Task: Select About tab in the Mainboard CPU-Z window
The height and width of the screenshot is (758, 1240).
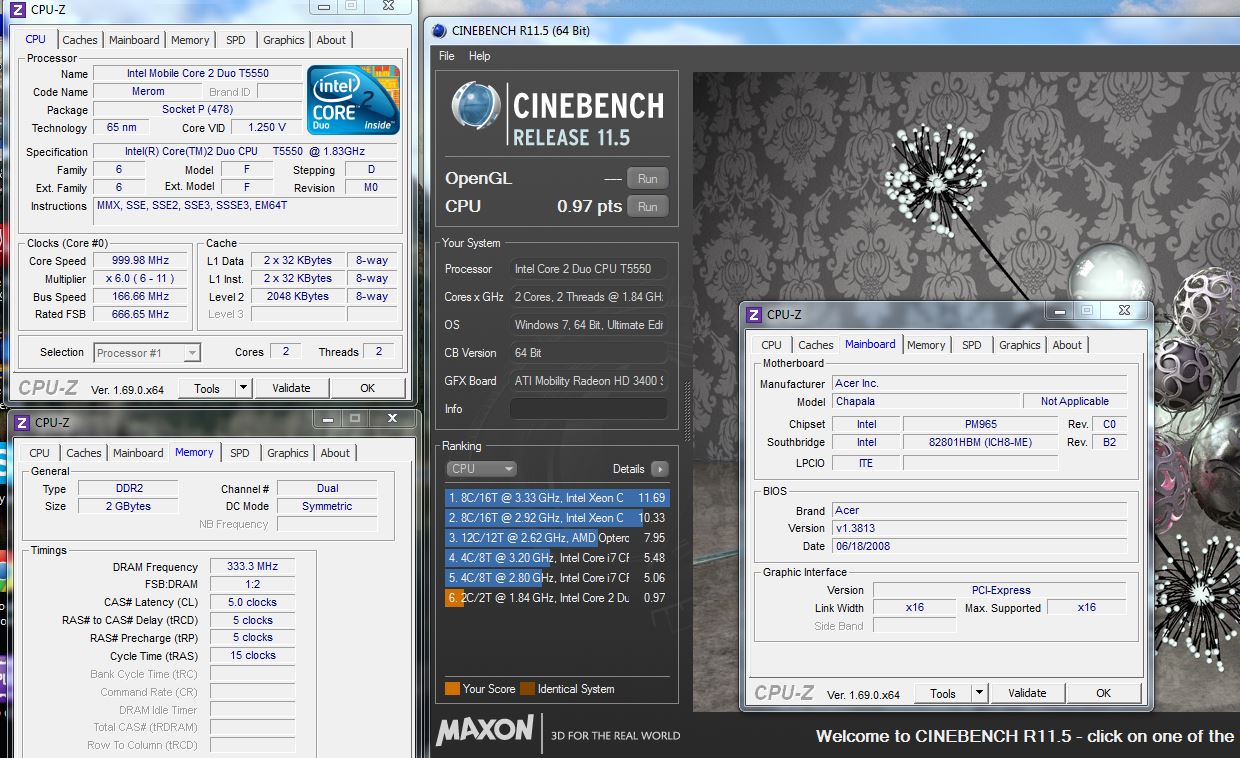Action: [1067, 345]
